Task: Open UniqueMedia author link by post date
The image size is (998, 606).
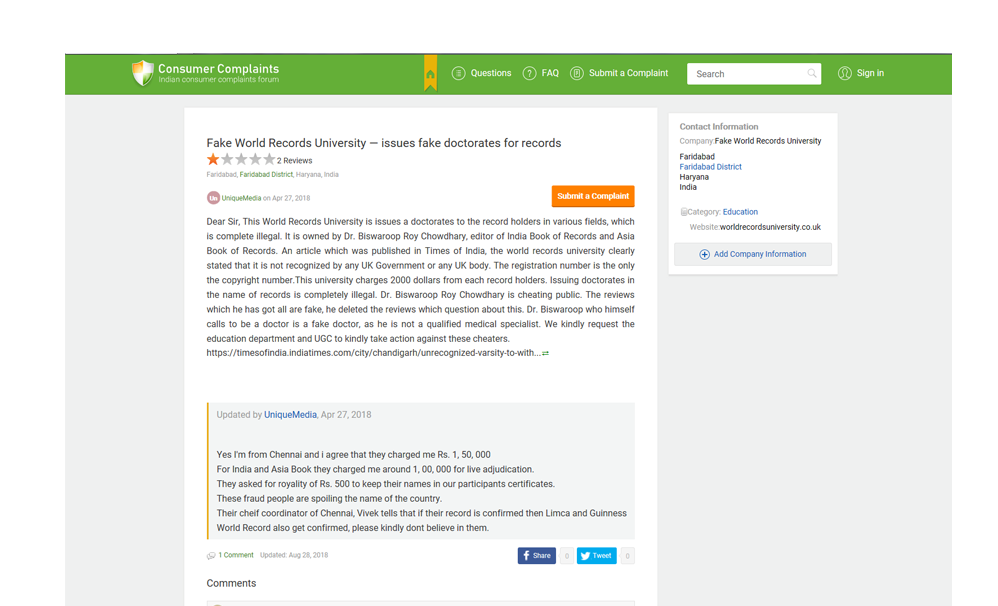Action: 241,198
